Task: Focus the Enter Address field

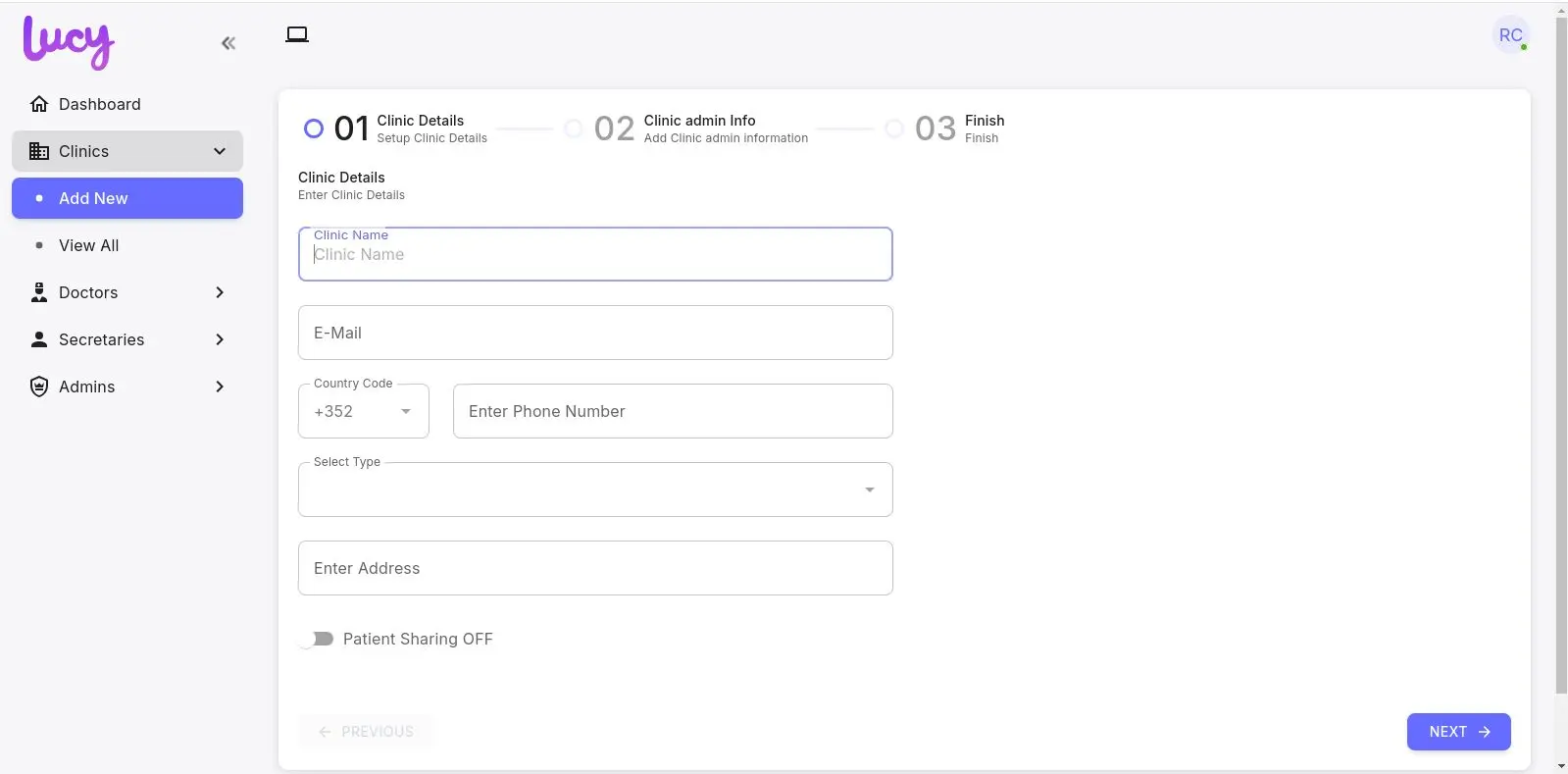Action: (594, 568)
